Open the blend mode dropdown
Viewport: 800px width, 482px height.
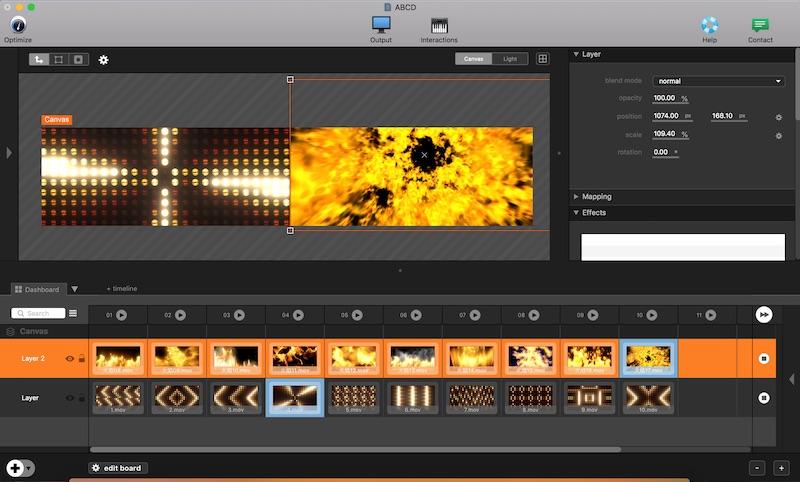click(x=718, y=81)
